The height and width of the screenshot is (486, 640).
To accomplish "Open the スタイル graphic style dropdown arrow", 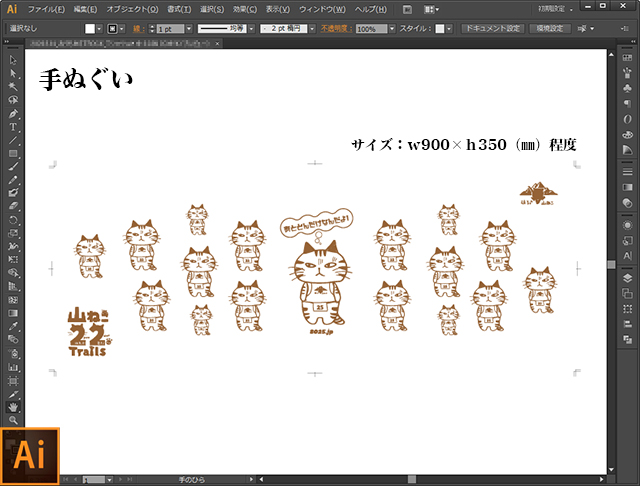I will pos(449,29).
